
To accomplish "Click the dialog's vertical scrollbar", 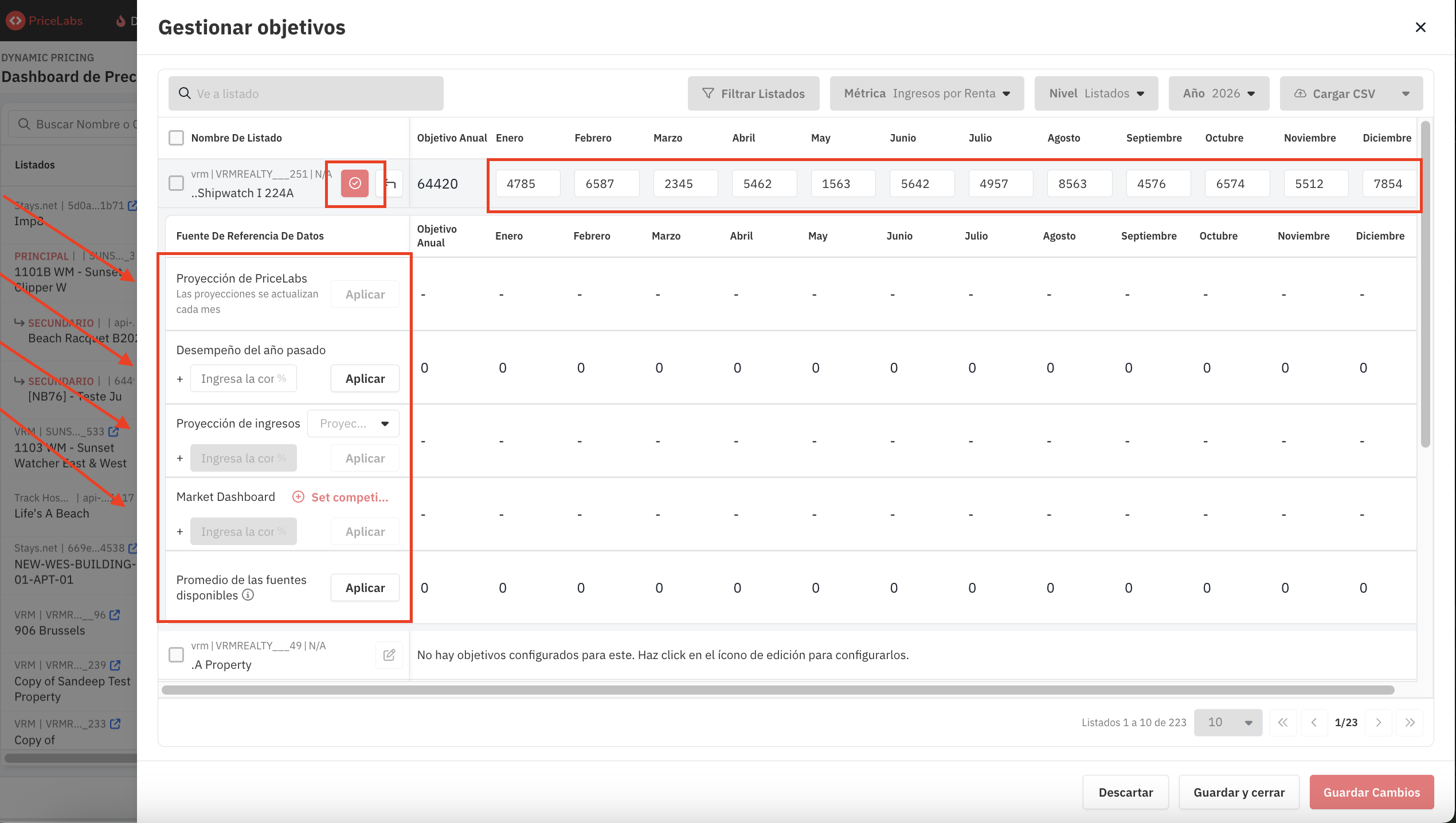I will click(1426, 284).
